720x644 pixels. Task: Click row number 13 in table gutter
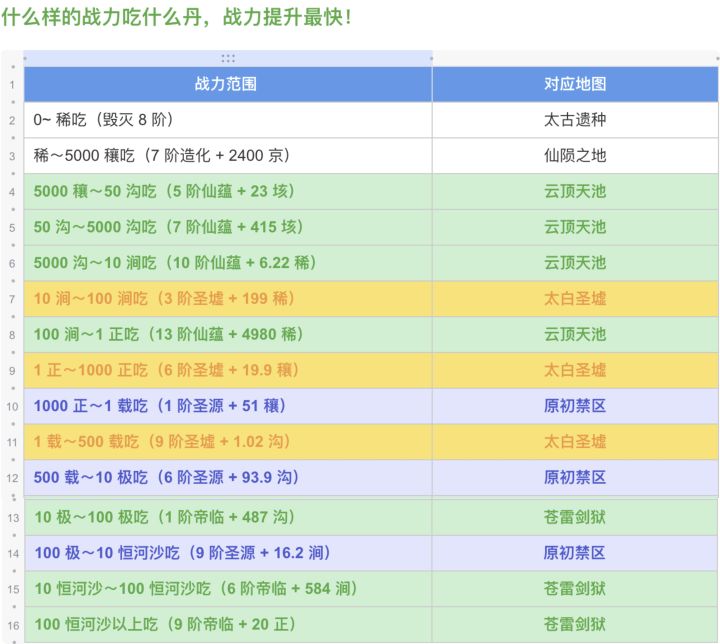13,518
